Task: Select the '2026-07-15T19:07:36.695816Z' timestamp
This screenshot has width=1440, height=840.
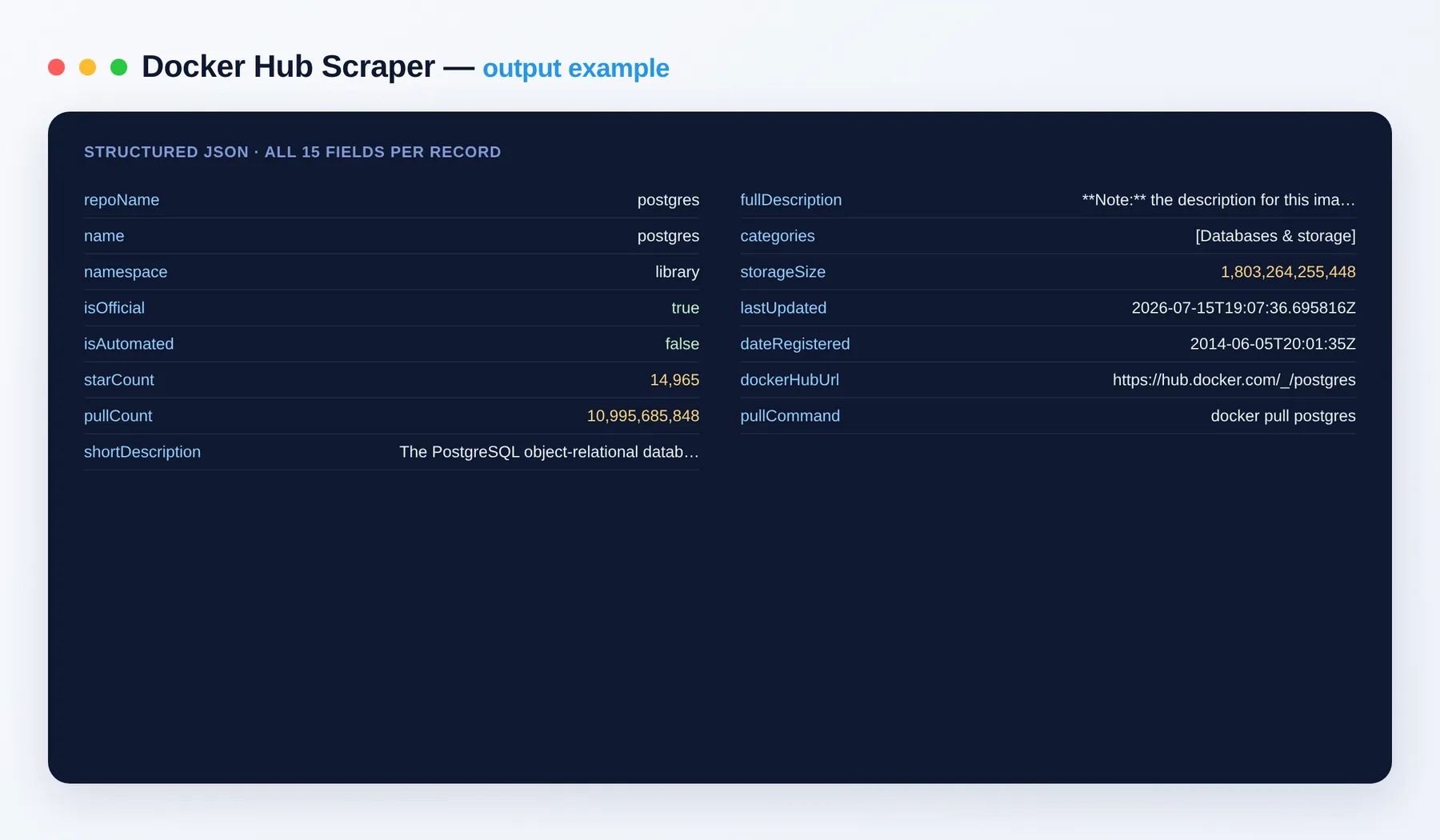Action: click(1243, 308)
